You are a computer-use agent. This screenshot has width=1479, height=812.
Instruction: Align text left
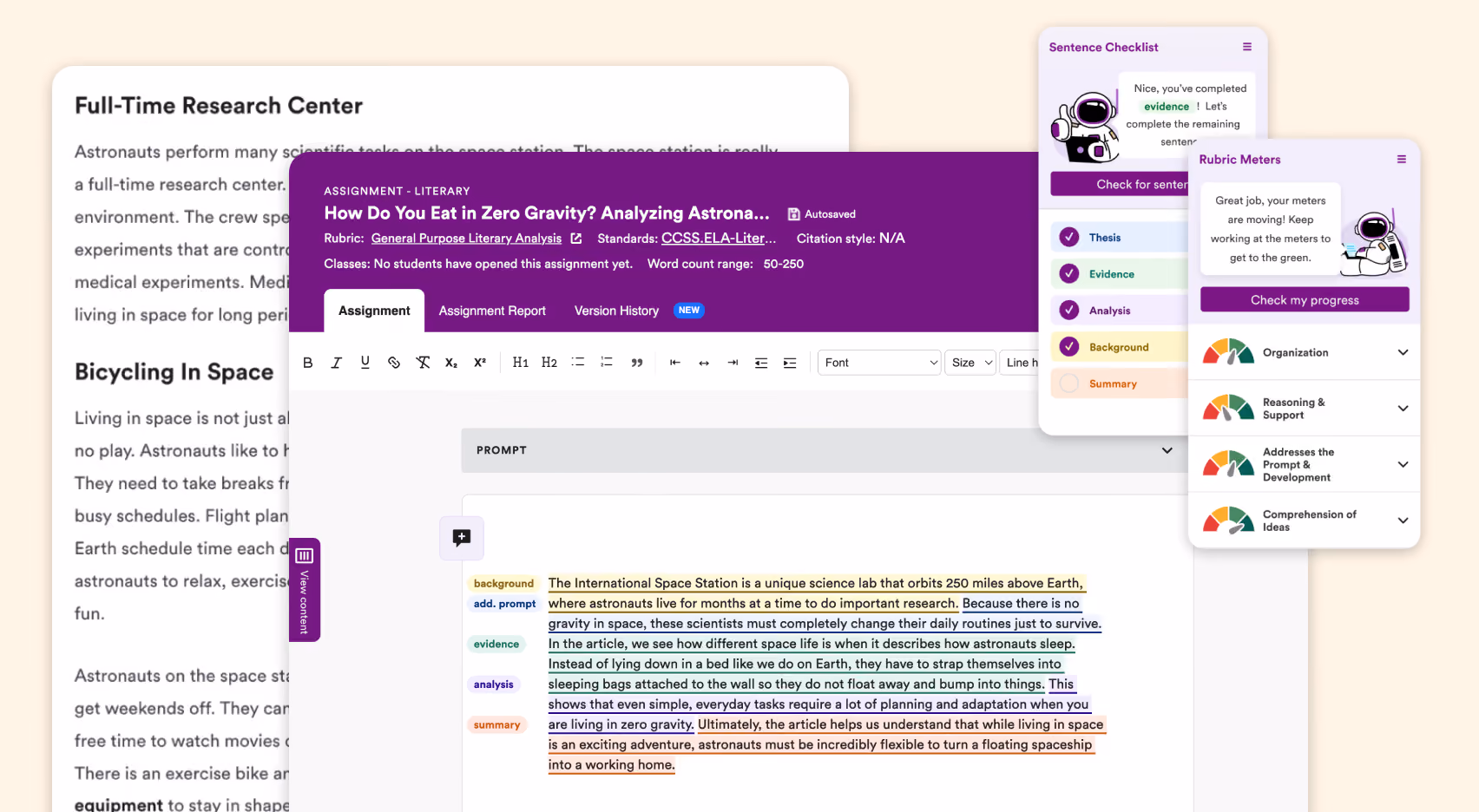[x=675, y=363]
